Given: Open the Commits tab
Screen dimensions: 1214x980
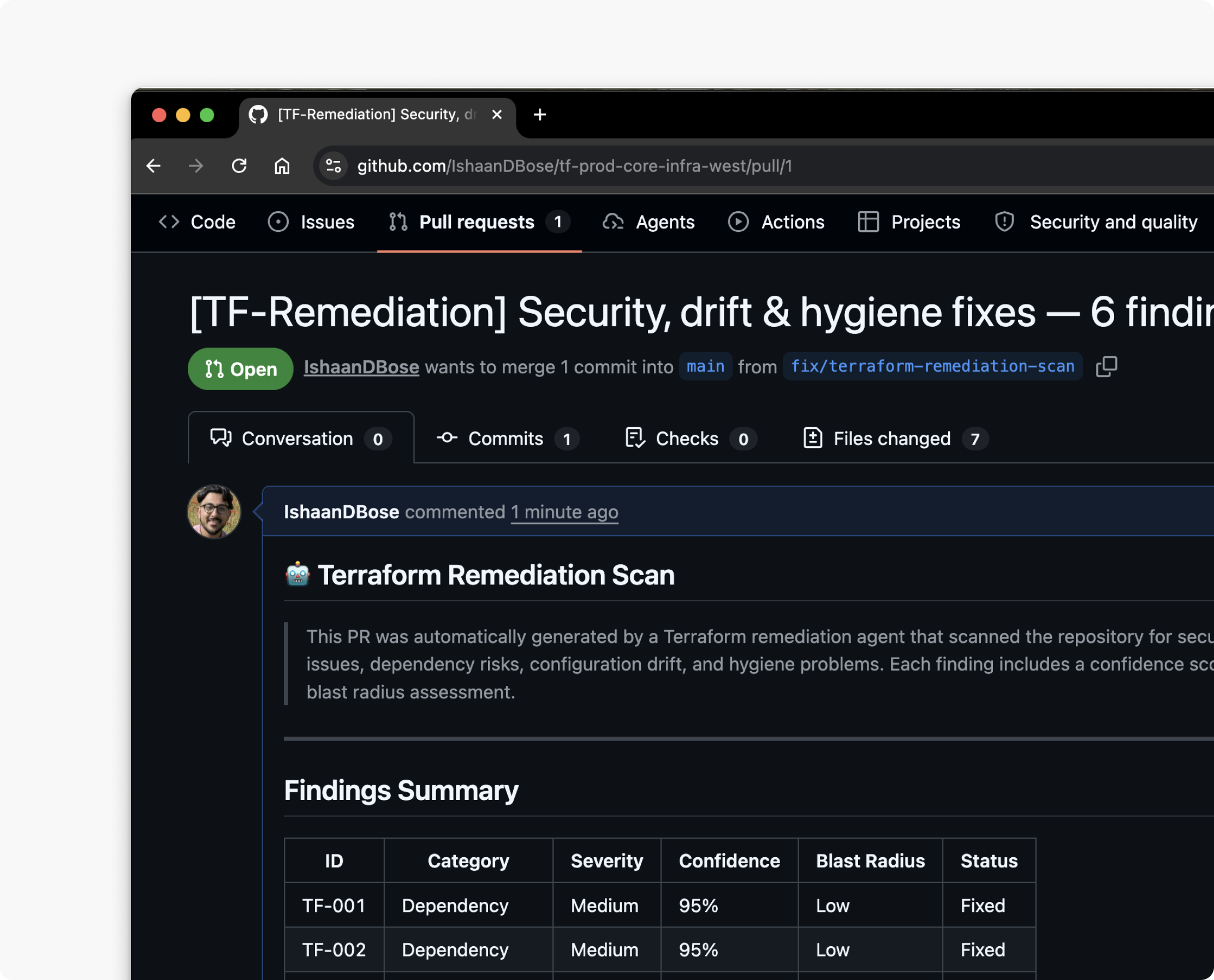Looking at the screenshot, I should click(x=505, y=439).
